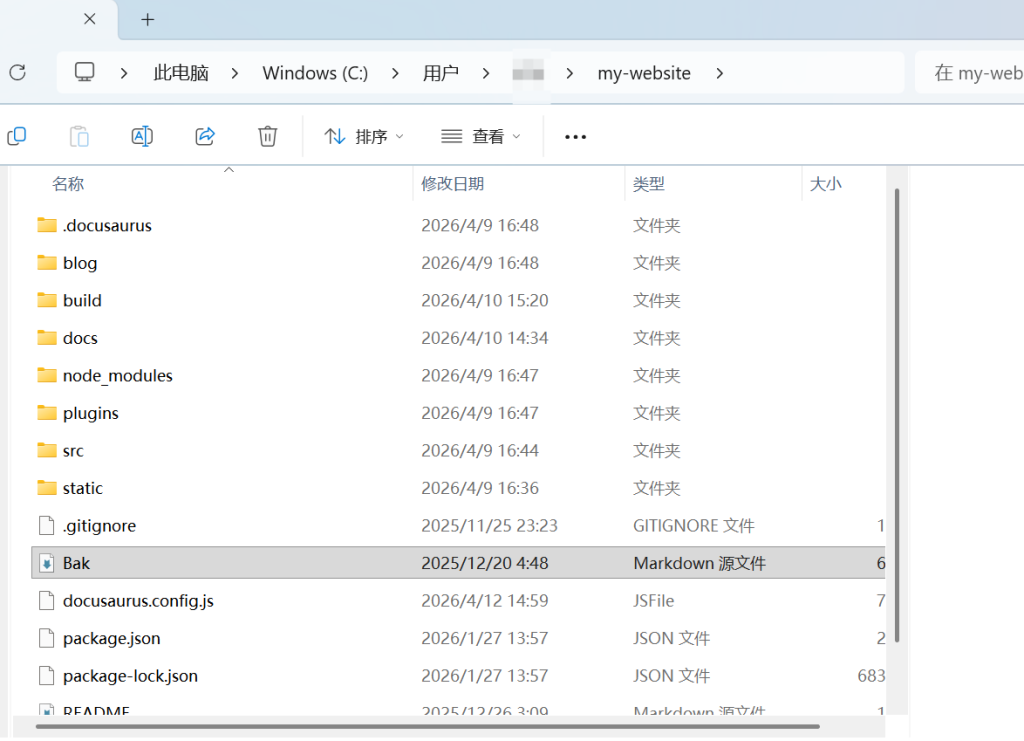Open the 排序 sort dropdown
Viewport: 1024px width, 741px height.
pyautogui.click(x=364, y=137)
